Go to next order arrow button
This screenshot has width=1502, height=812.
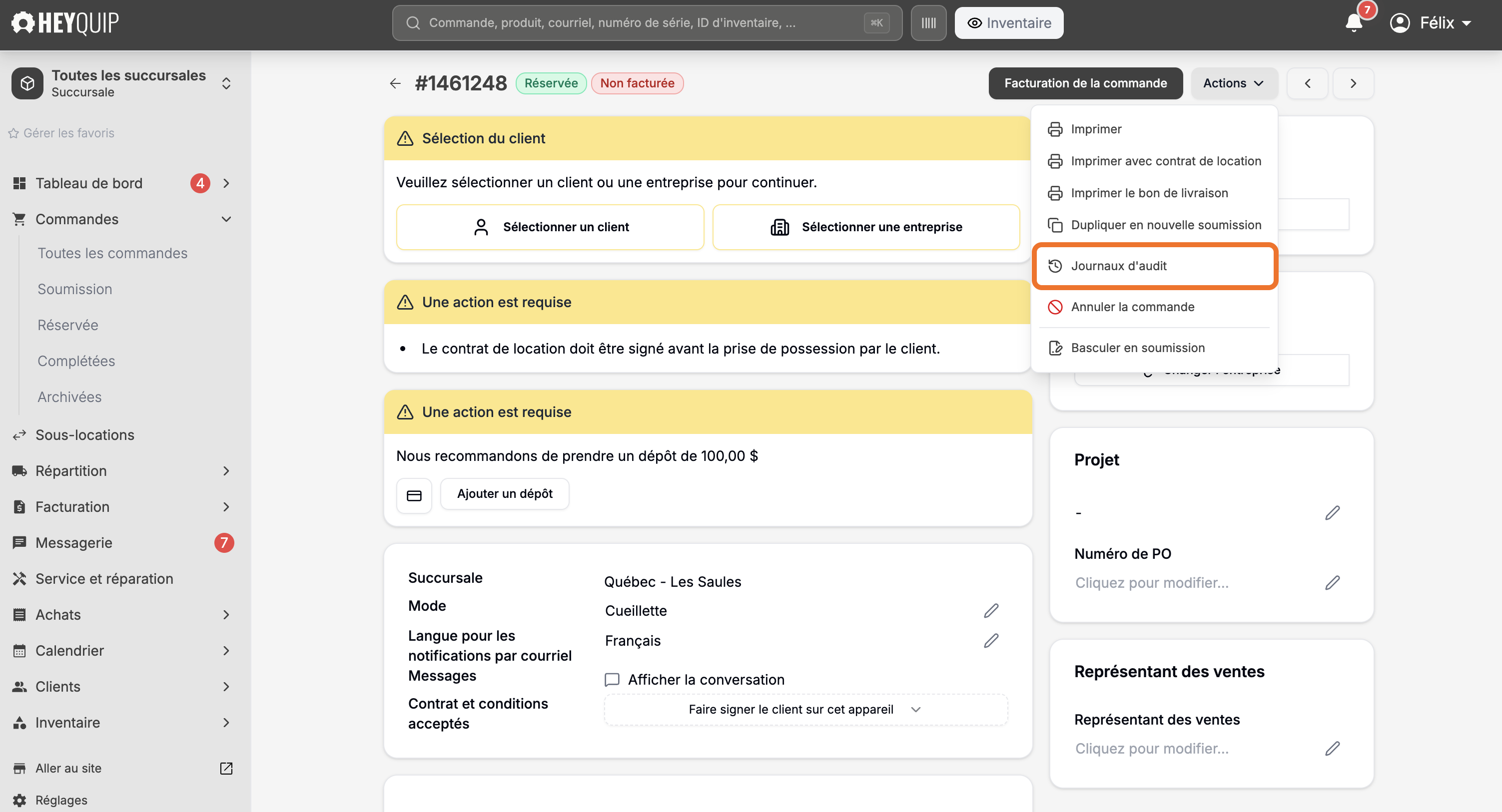pyautogui.click(x=1353, y=83)
